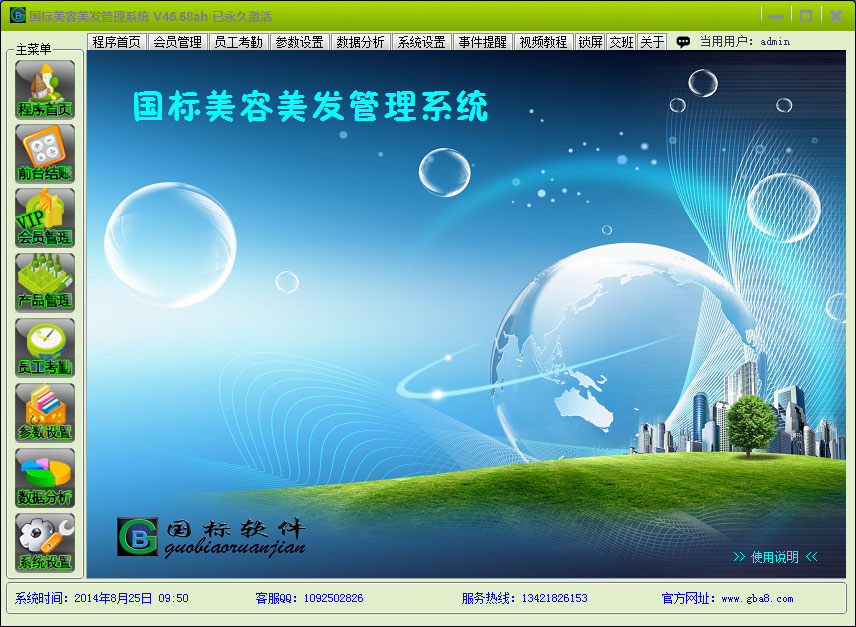Click the 国标软件 logo at bottom of banner
This screenshot has height=627, width=856.
[211, 537]
